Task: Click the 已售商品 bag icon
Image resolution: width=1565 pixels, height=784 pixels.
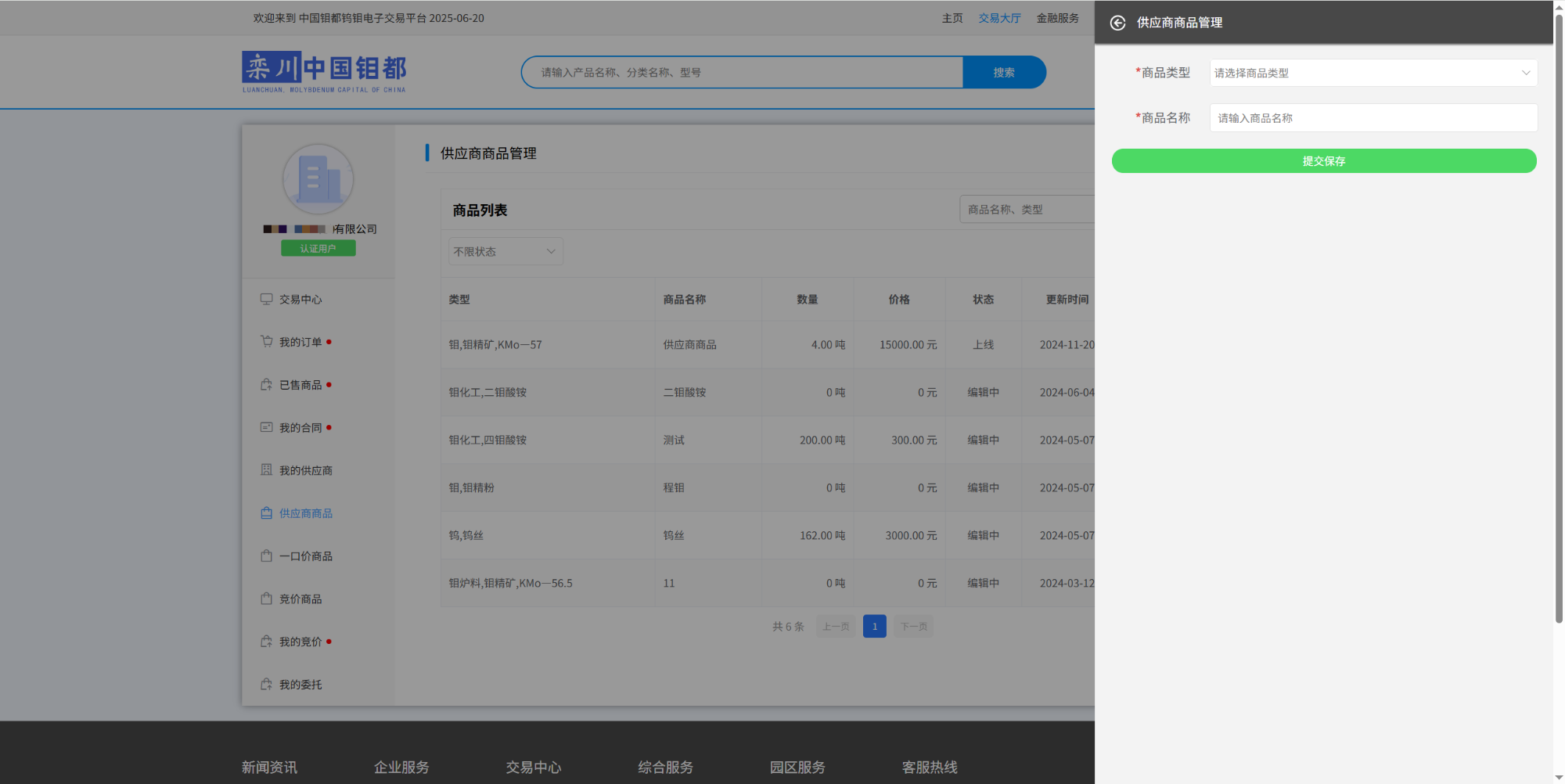Action: 266,384
